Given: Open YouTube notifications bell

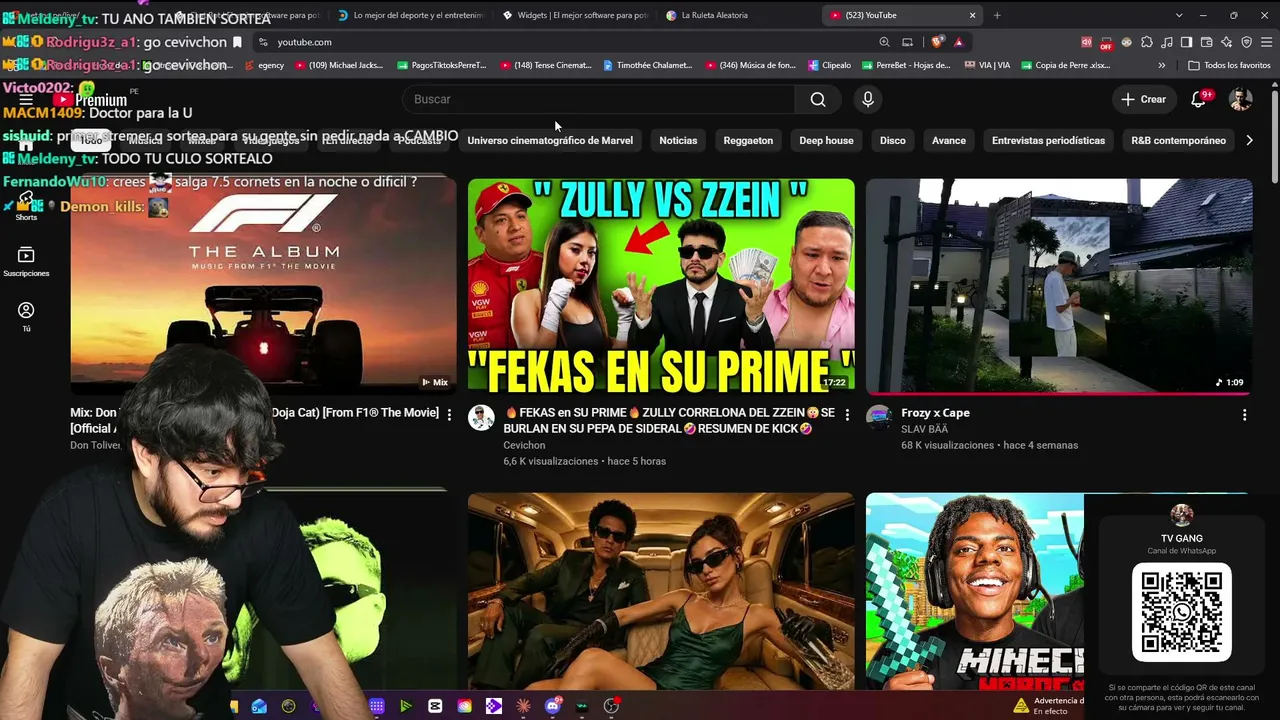Looking at the screenshot, I should (1198, 99).
